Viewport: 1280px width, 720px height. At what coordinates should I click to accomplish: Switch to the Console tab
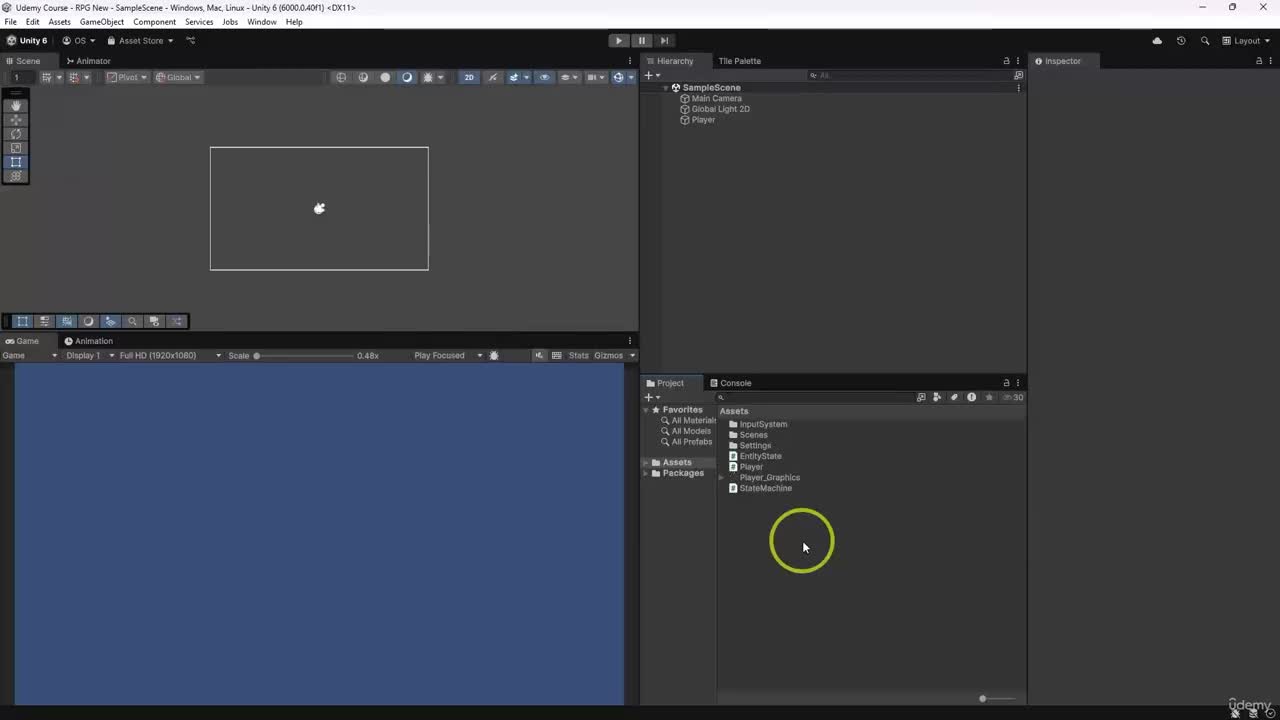730,383
